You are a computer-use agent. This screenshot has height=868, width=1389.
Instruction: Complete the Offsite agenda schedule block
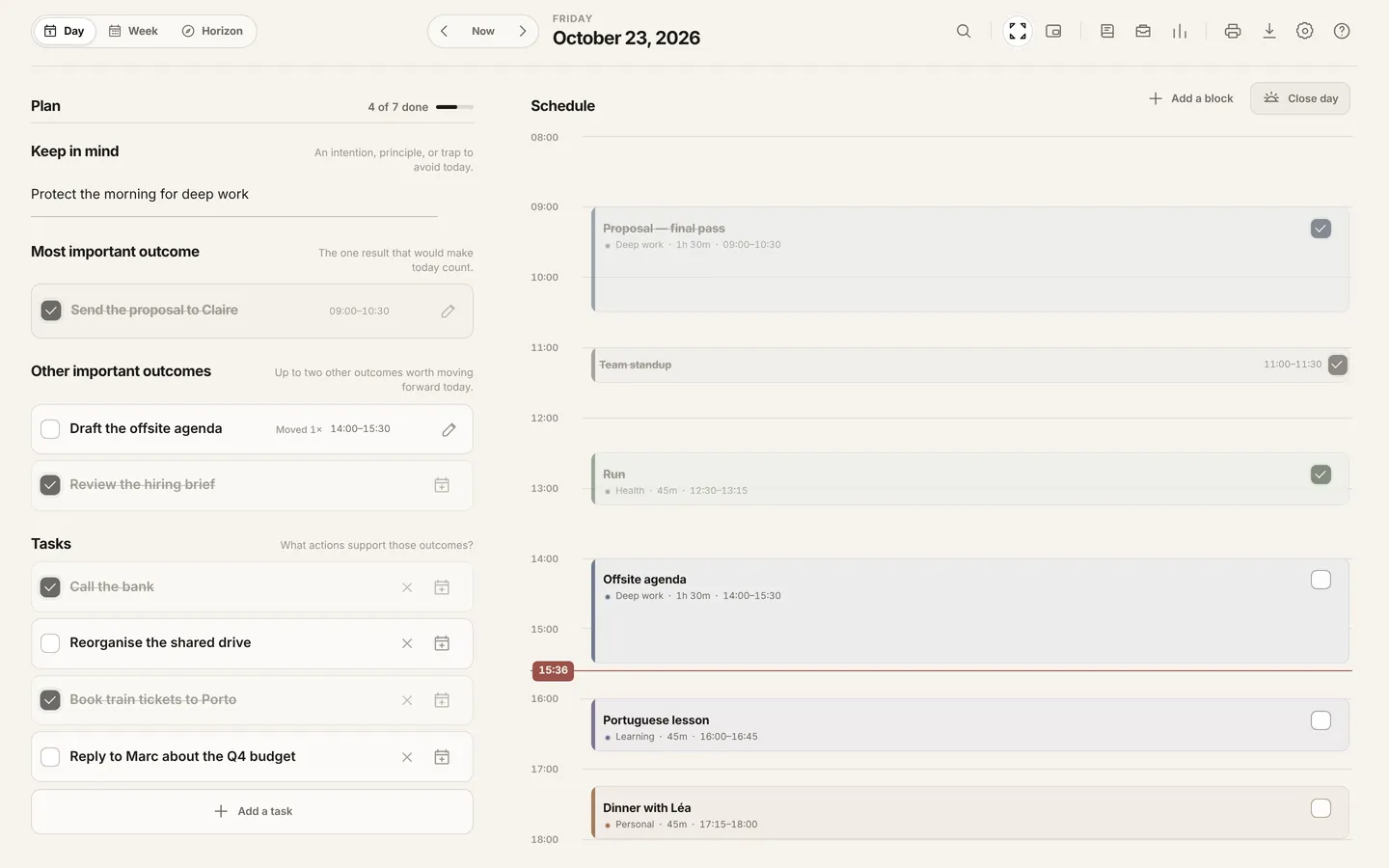click(x=1321, y=580)
